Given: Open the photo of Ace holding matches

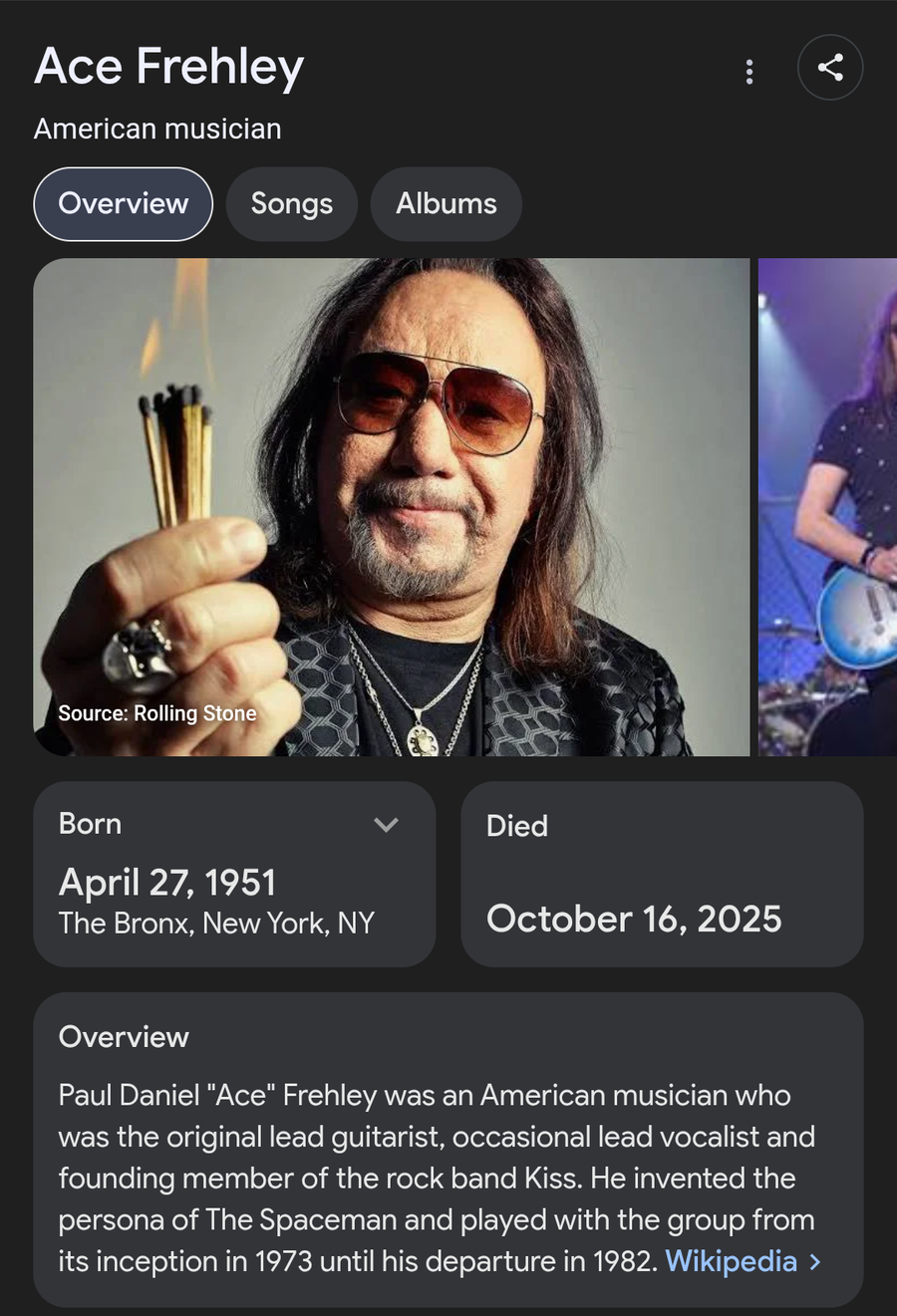Looking at the screenshot, I should tap(391, 506).
